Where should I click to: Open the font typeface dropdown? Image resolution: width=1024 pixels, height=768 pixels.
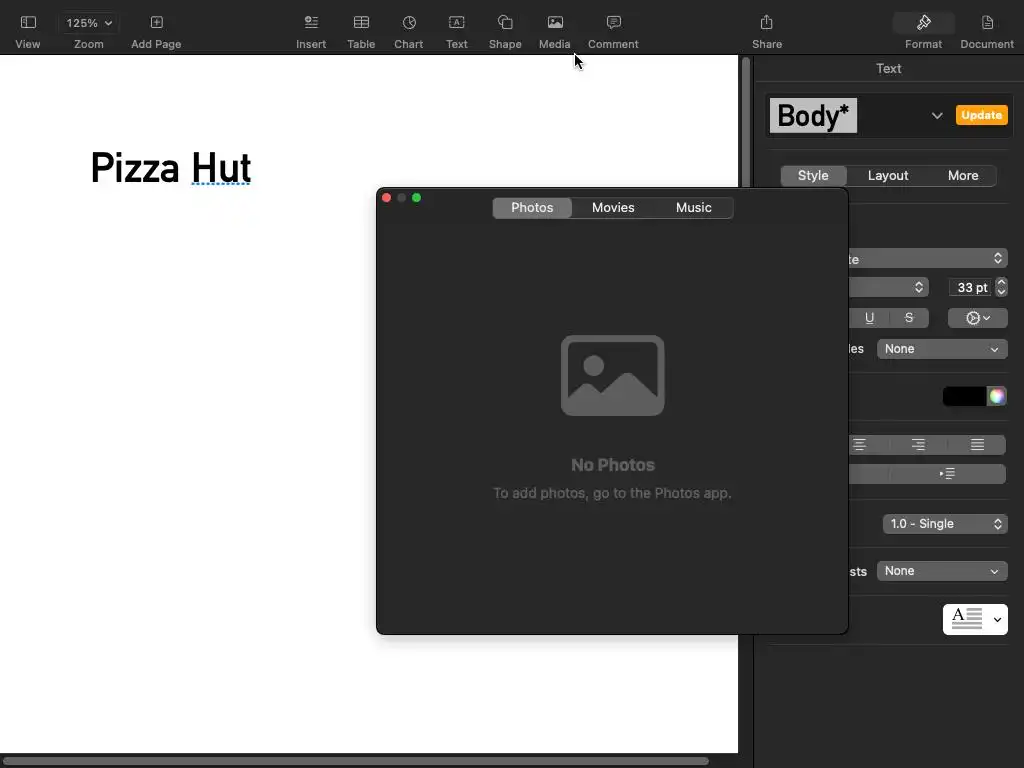[888, 287]
